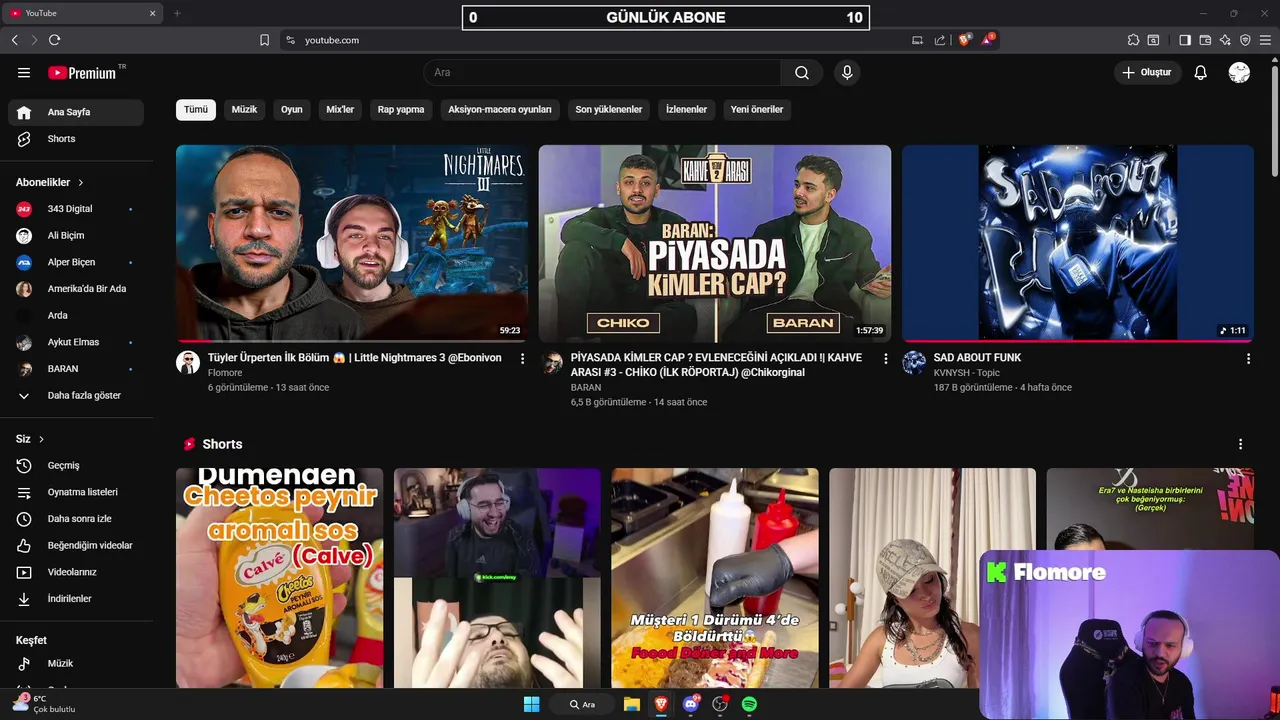Image resolution: width=1280 pixels, height=720 pixels.
Task: Open İndirilenler downloads in sidebar
Action: coord(76,599)
